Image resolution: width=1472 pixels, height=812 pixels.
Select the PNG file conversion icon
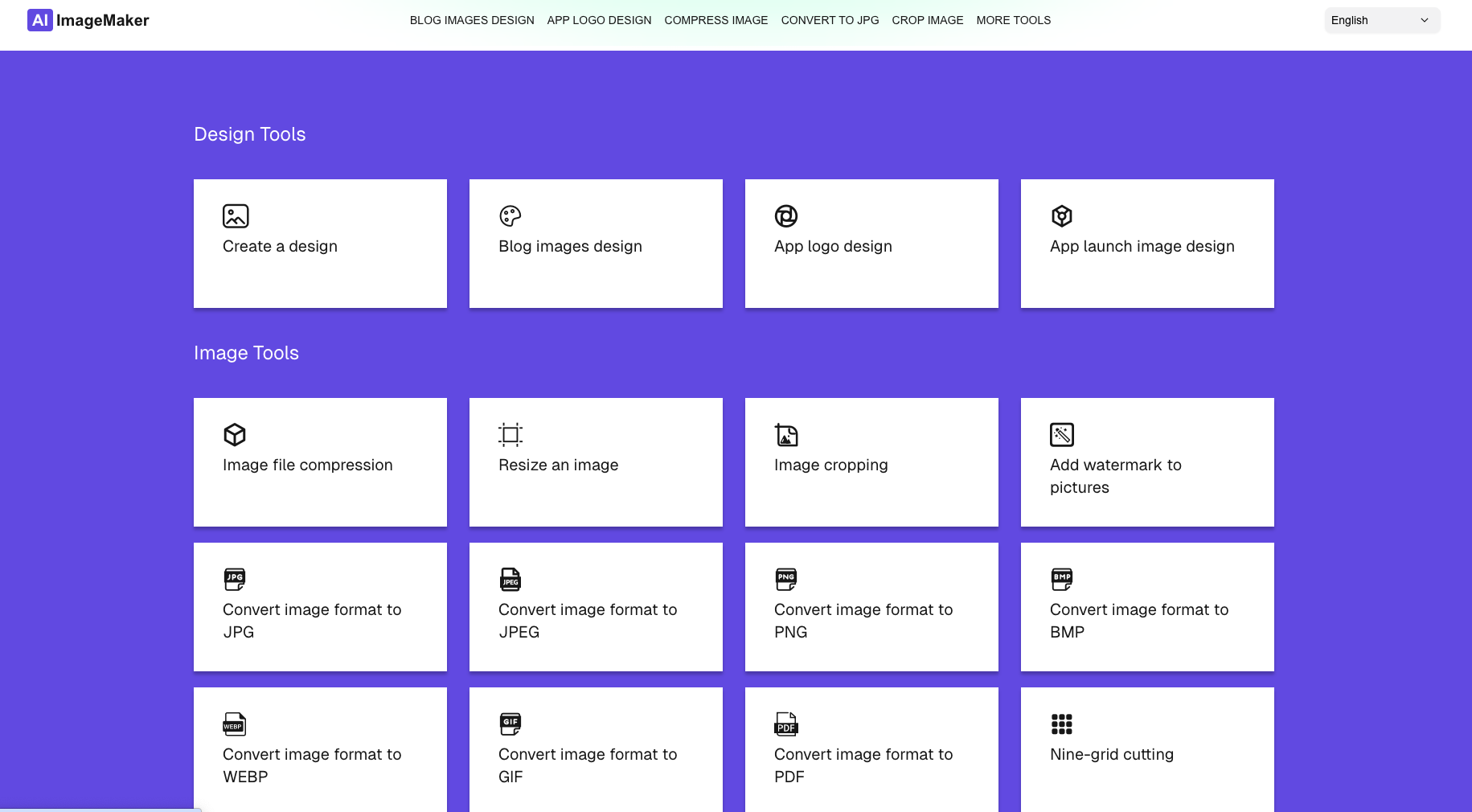[x=785, y=578]
